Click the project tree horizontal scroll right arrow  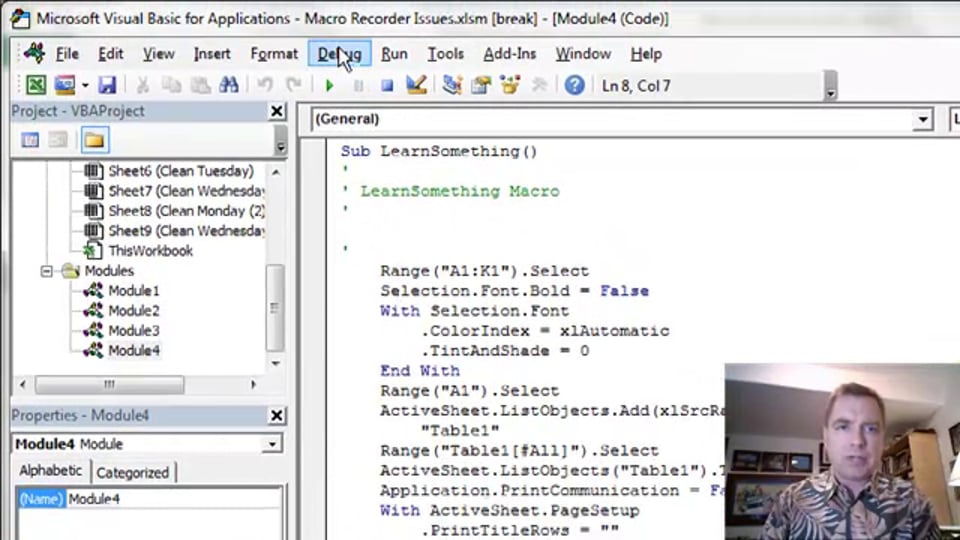(253, 384)
